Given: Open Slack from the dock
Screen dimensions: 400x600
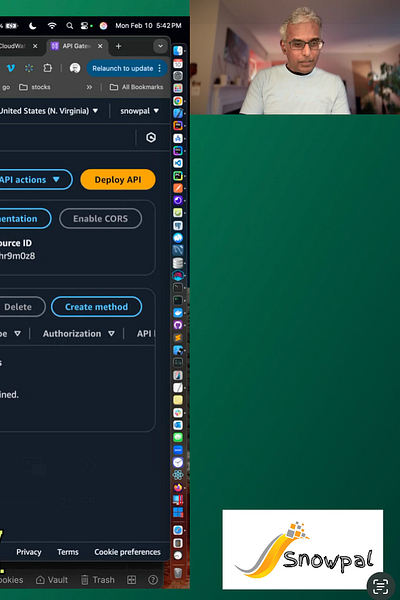Looking at the screenshot, I should [178, 412].
